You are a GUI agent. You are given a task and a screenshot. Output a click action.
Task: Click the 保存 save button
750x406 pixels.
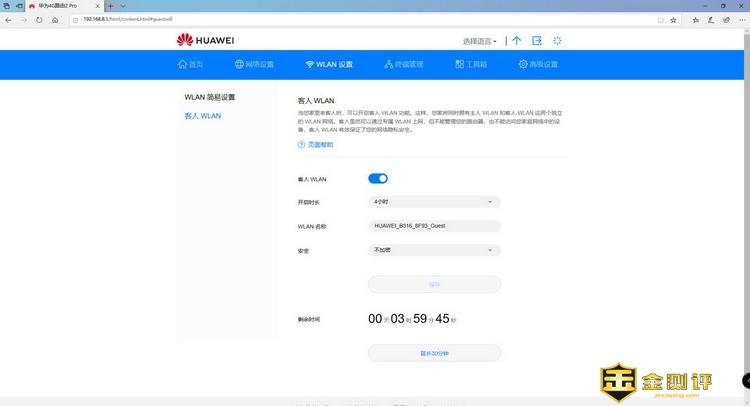(434, 284)
